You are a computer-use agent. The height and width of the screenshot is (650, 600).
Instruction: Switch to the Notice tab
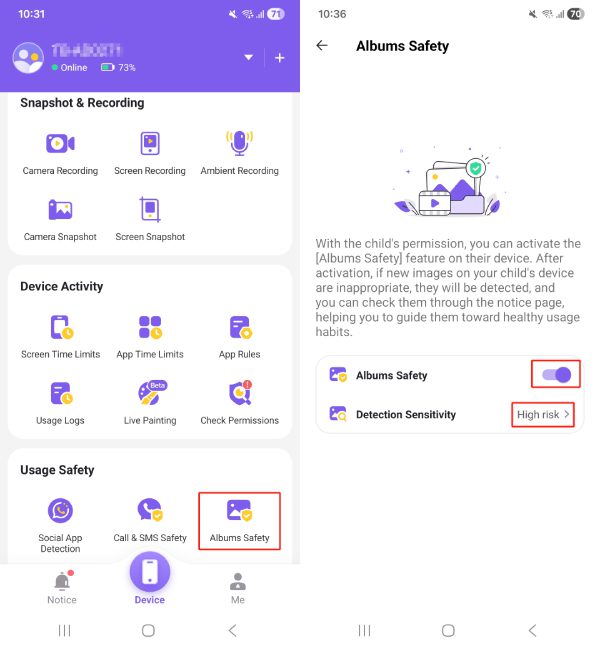[62, 588]
